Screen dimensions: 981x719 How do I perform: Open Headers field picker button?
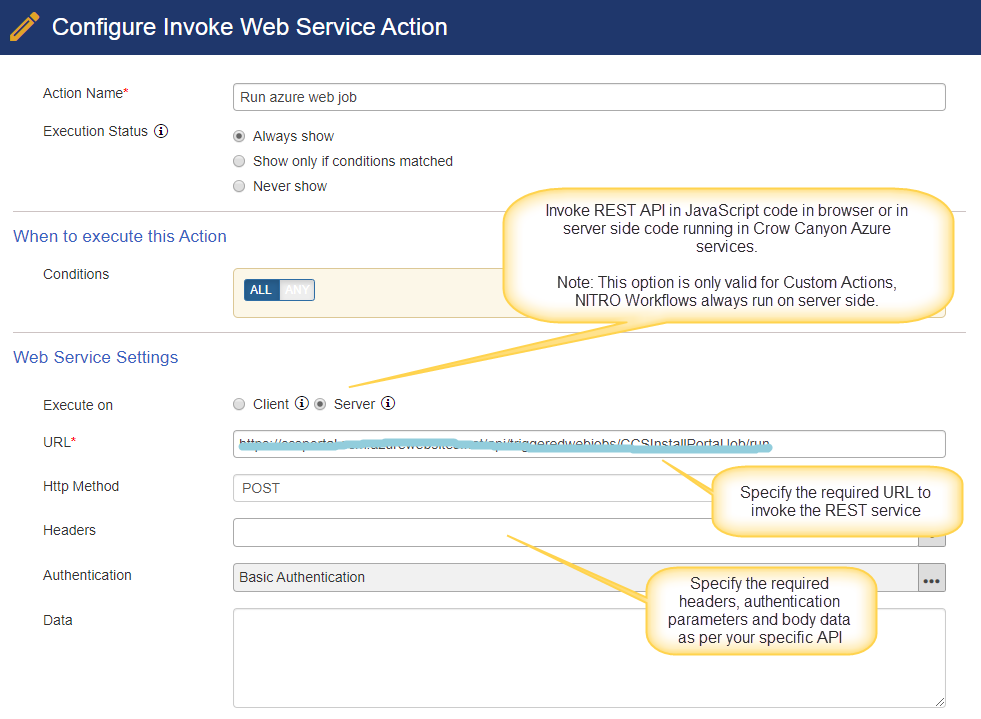tap(932, 541)
